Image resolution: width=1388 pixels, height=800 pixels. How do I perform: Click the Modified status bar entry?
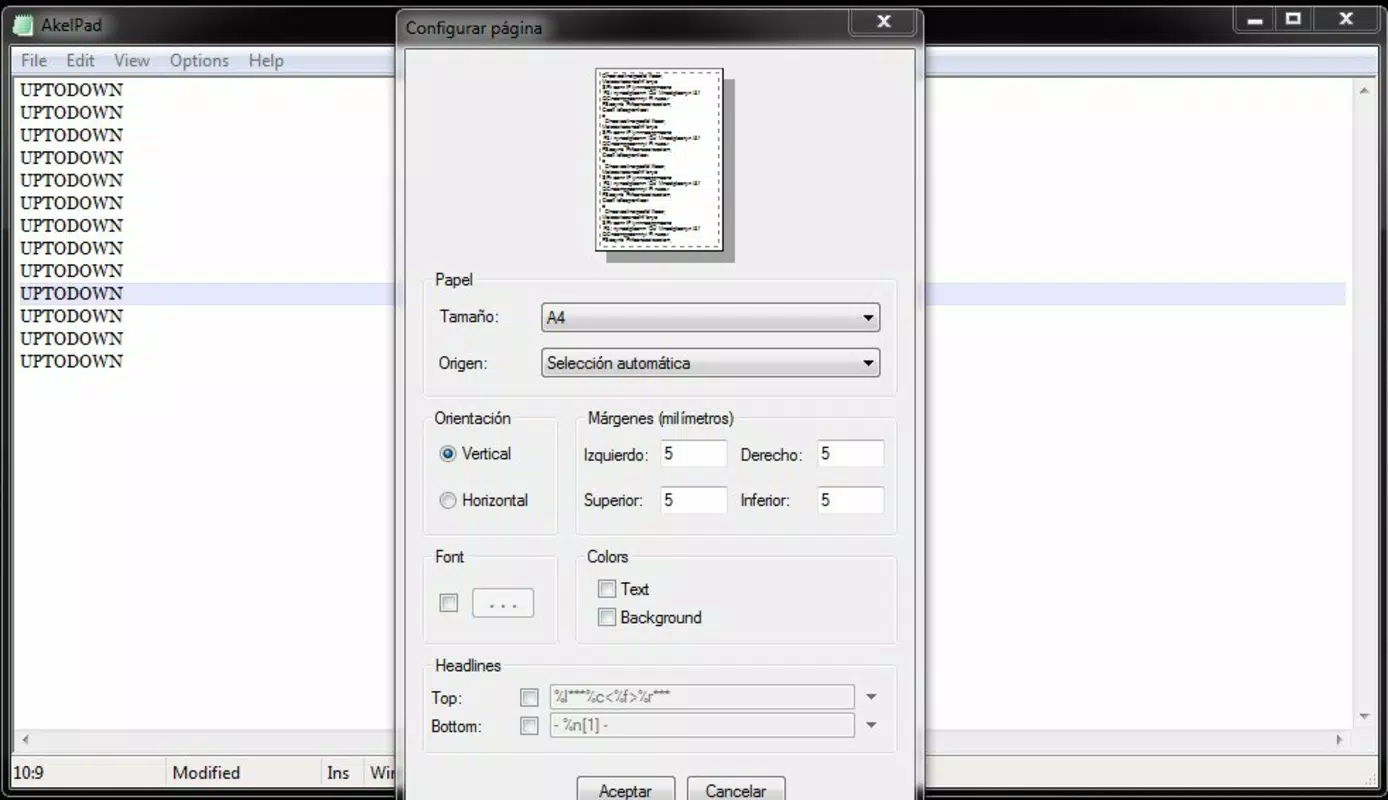click(206, 773)
